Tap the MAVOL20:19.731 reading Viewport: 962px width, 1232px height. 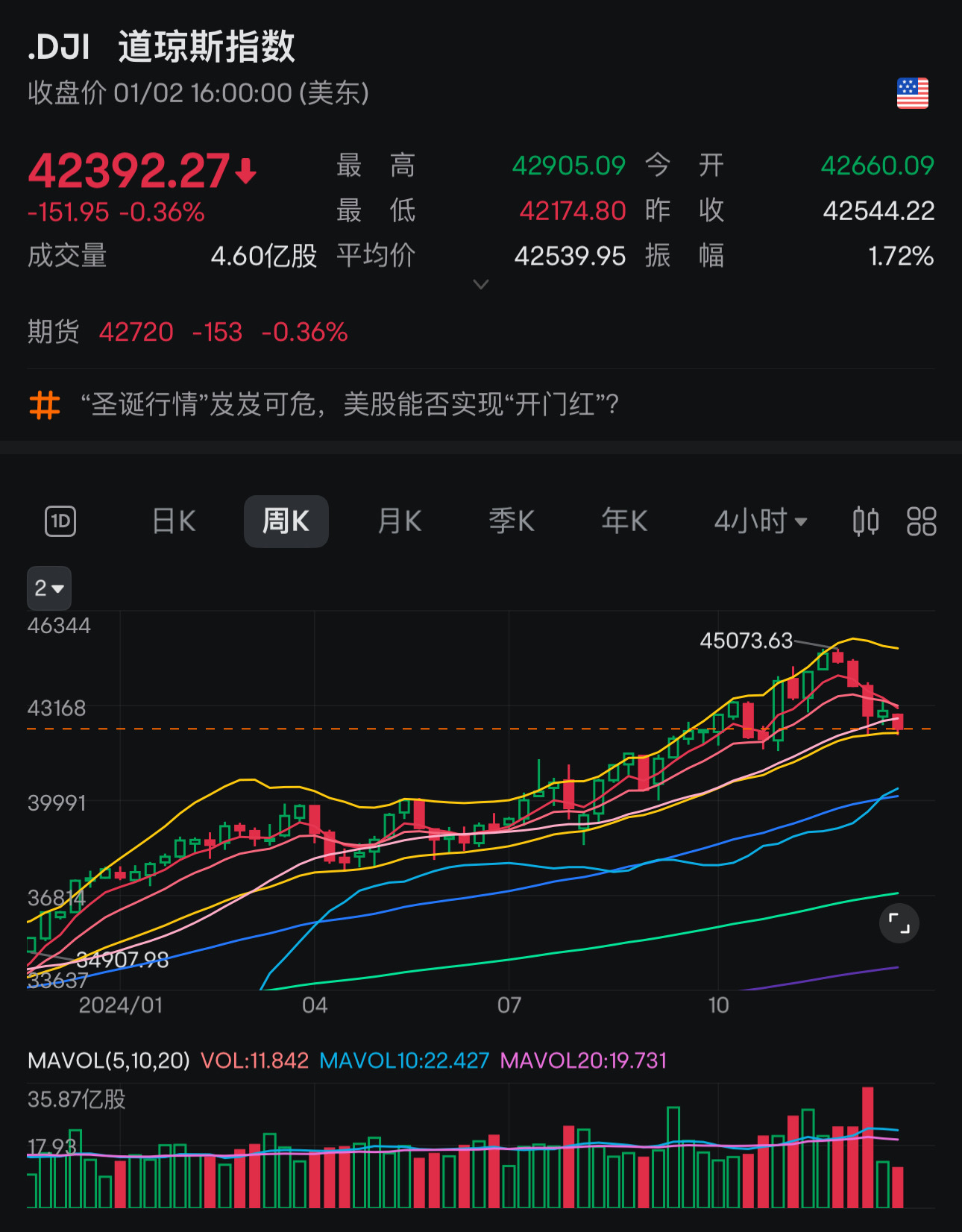point(584,1060)
